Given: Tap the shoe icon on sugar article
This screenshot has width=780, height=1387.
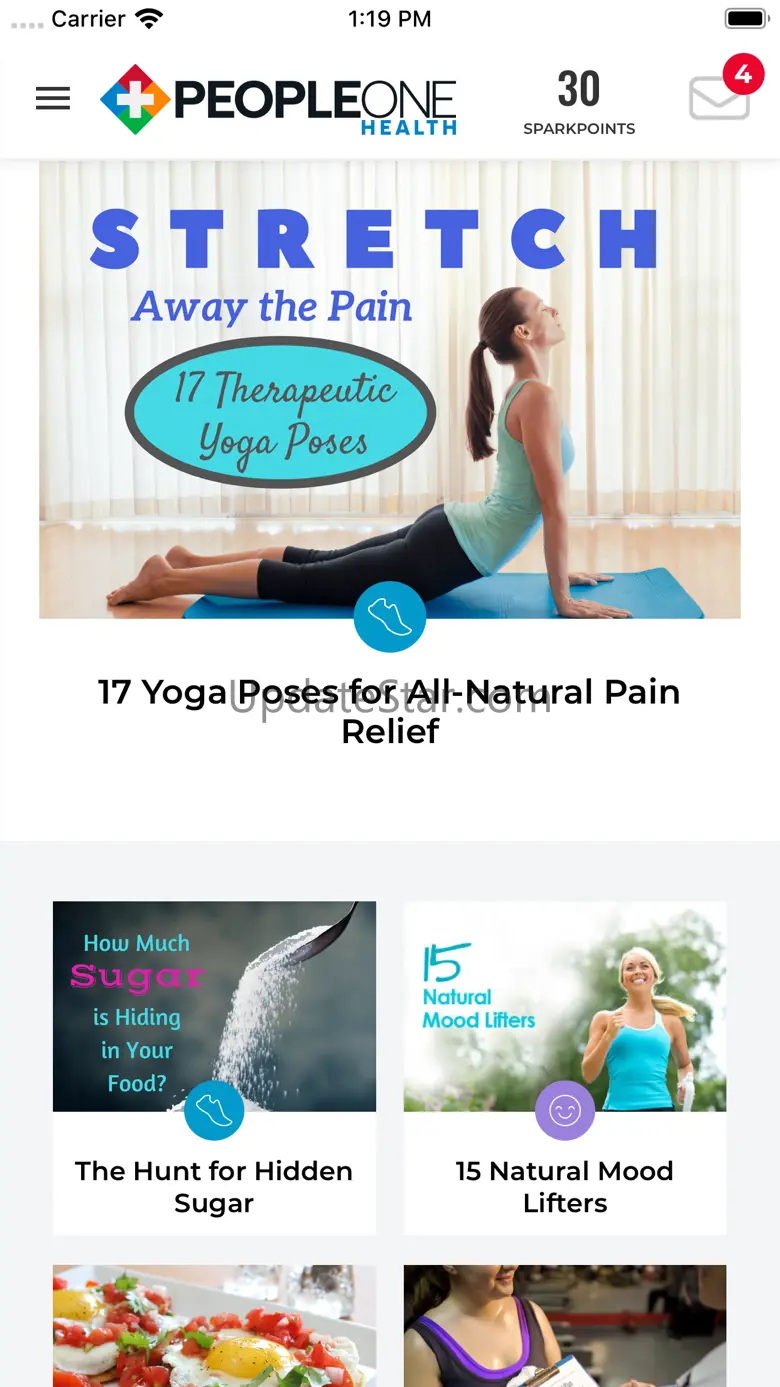Looking at the screenshot, I should [214, 1110].
